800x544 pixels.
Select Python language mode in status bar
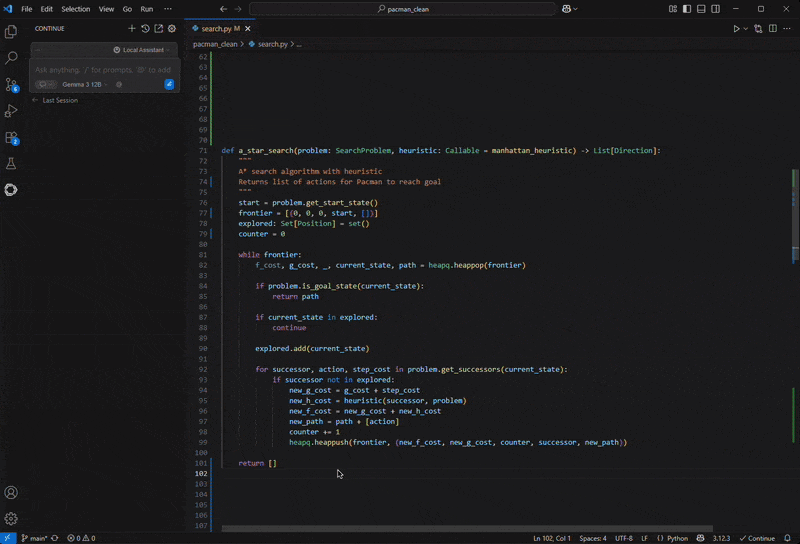tap(678, 538)
